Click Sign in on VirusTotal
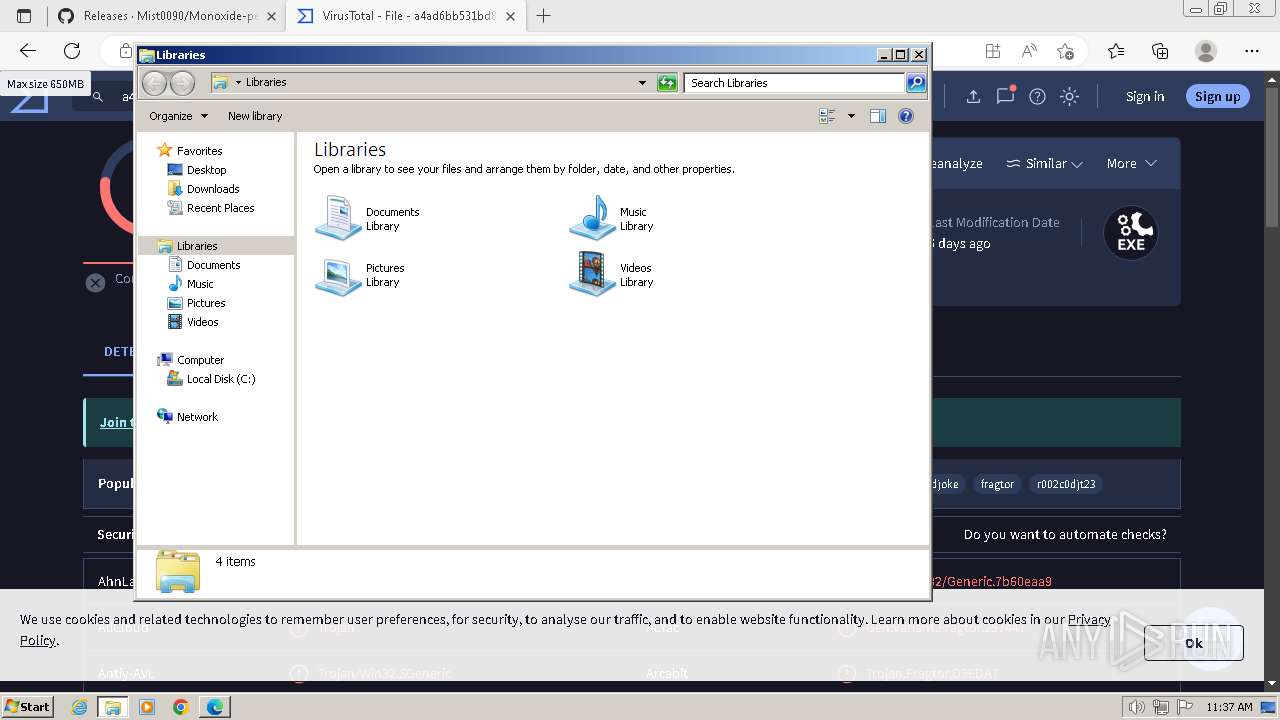 coord(1145,97)
